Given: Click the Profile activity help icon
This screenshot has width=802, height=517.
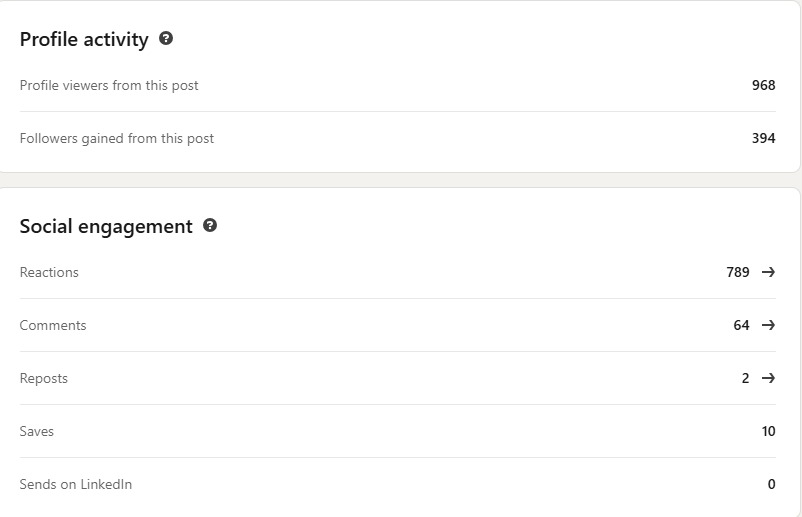Looking at the screenshot, I should 166,39.
